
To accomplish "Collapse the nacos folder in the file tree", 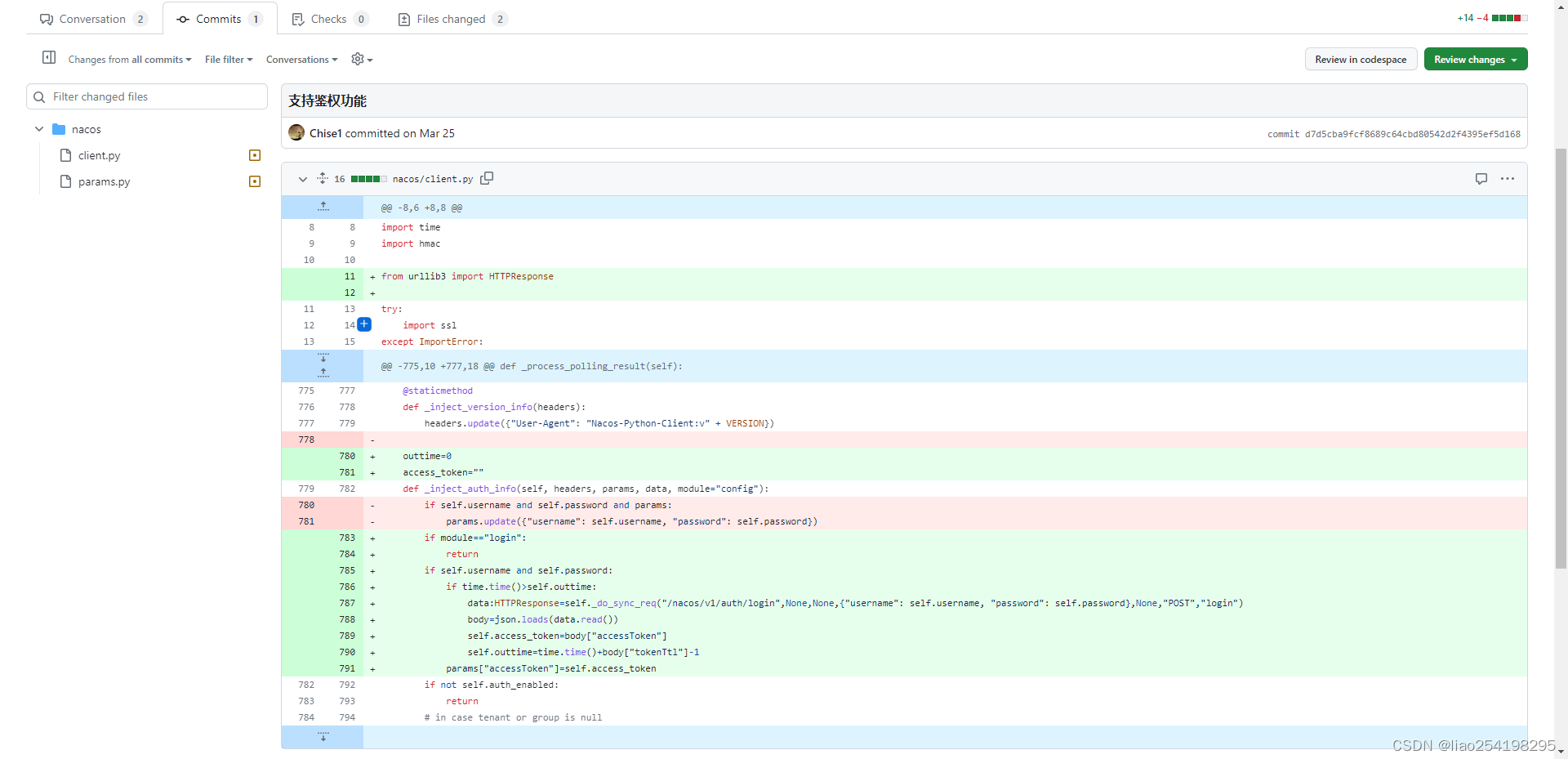I will pos(38,128).
